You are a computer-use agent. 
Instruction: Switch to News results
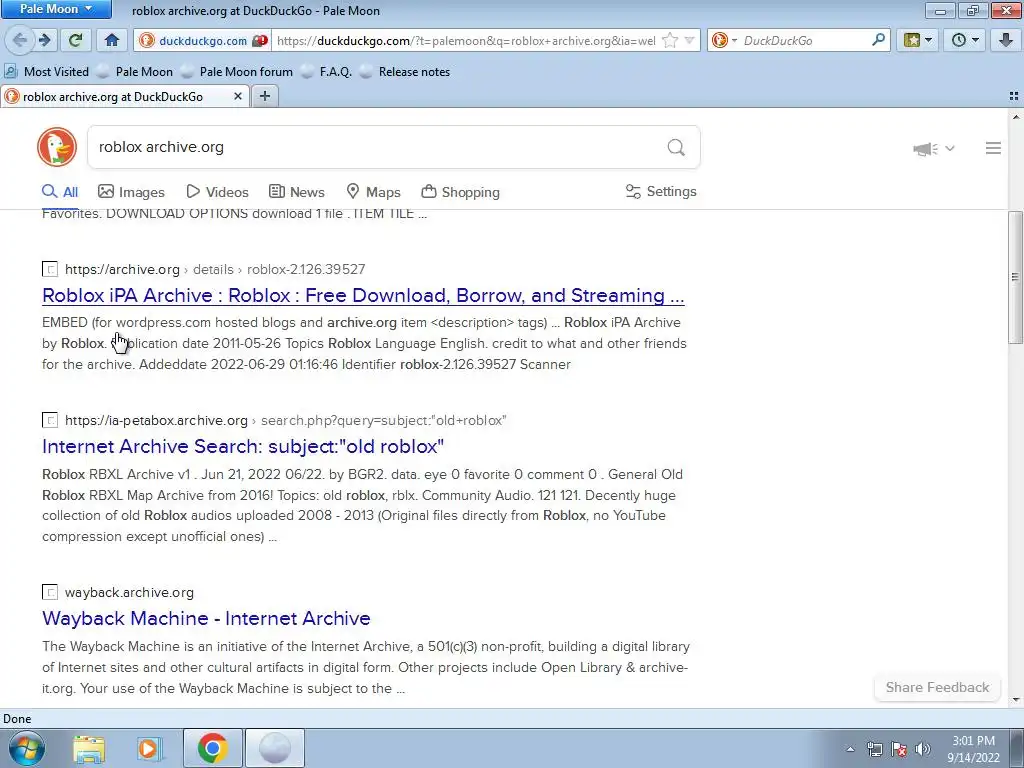(x=296, y=192)
